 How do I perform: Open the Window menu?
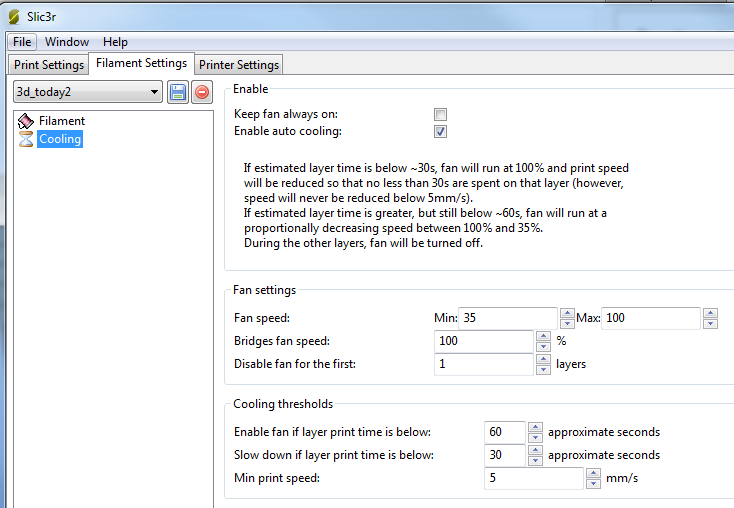(67, 42)
